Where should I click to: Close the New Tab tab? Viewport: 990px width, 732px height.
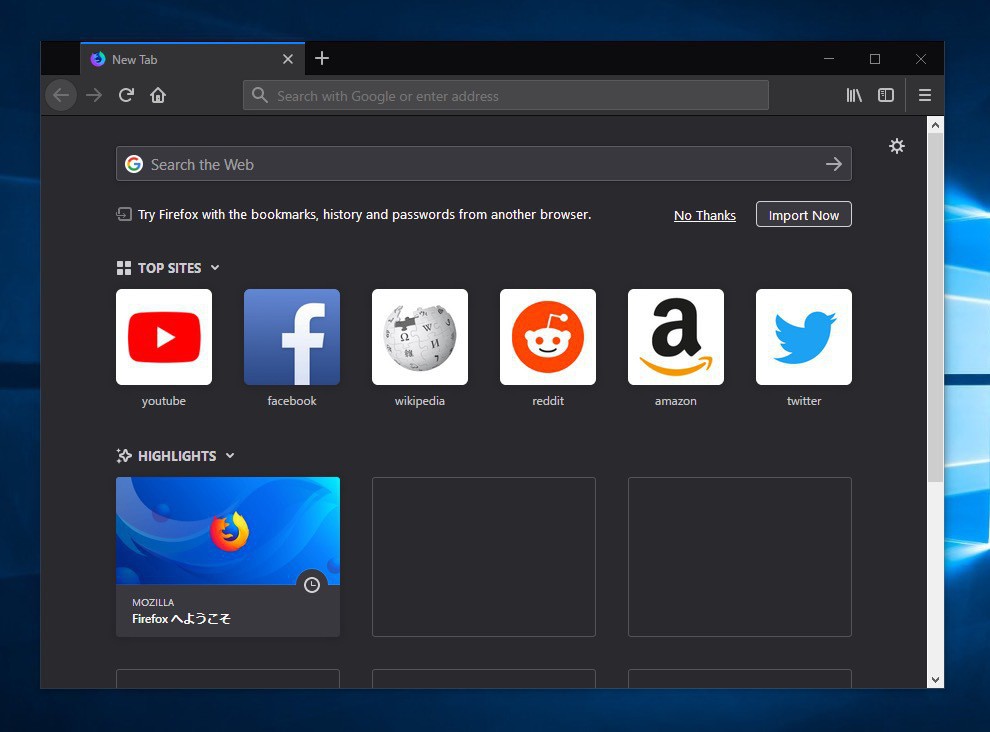point(288,59)
